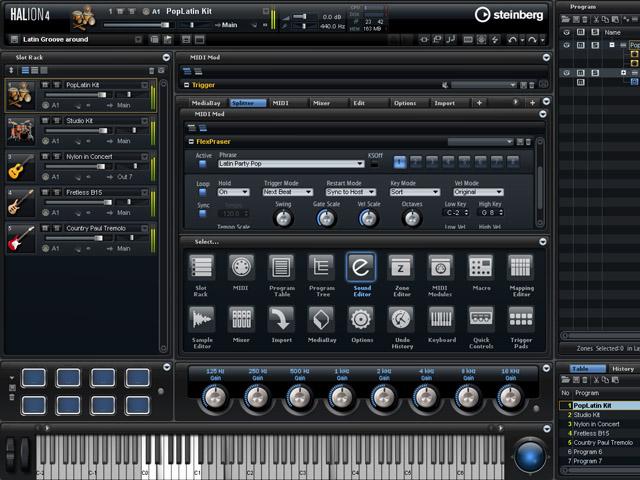Open the Key Mode dropdown

coord(415,192)
